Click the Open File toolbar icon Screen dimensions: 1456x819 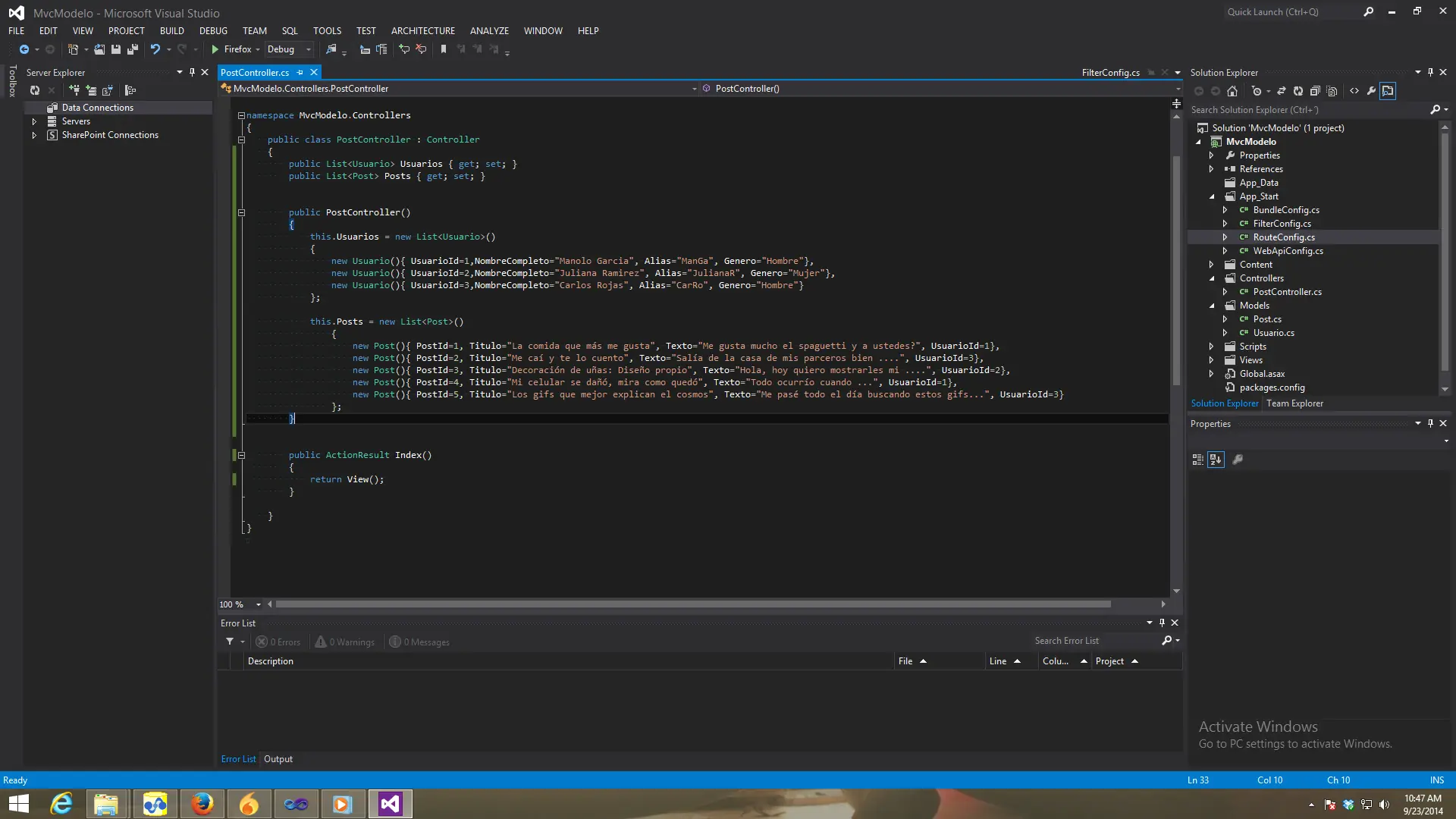(99, 49)
